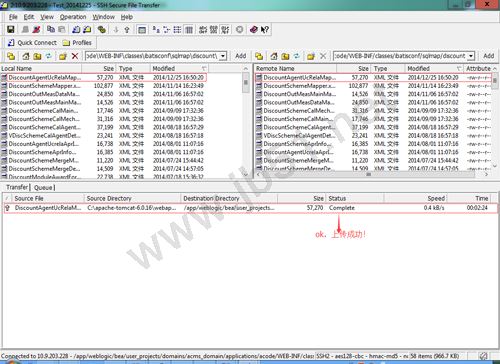Open the Window menu

click(x=103, y=17)
